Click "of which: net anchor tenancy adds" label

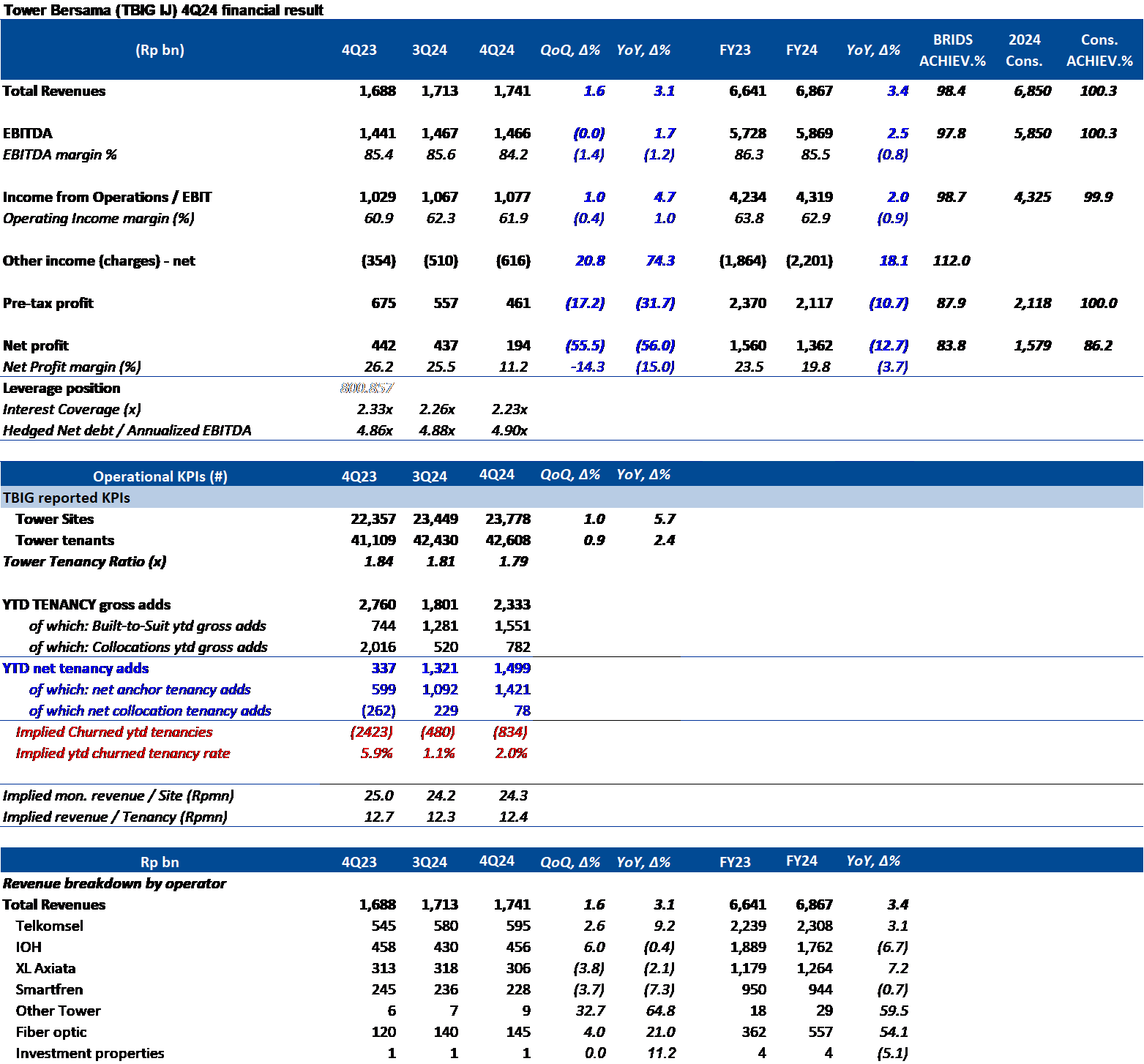click(x=139, y=689)
